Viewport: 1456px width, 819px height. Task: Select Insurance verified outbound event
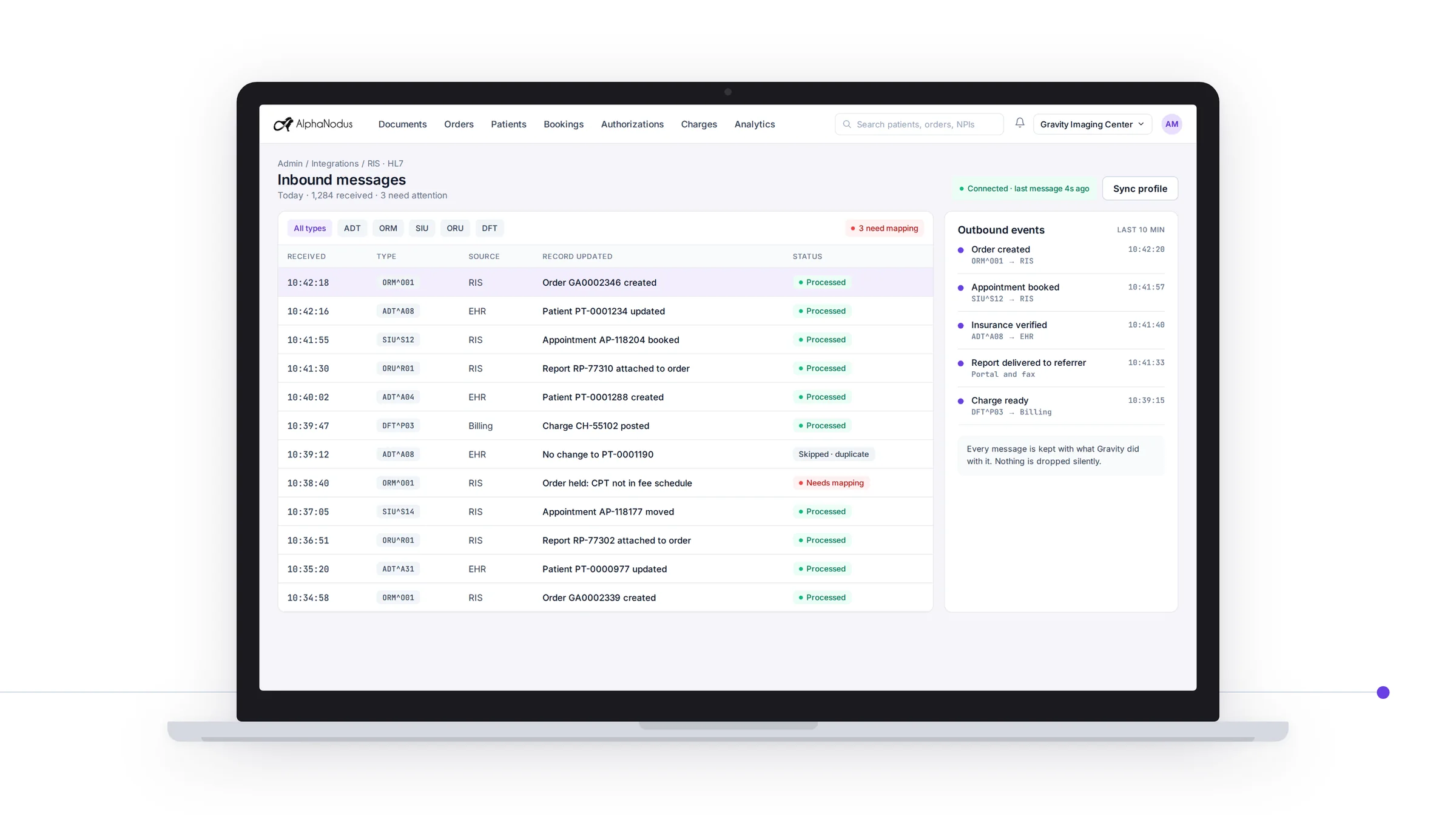click(x=1061, y=330)
